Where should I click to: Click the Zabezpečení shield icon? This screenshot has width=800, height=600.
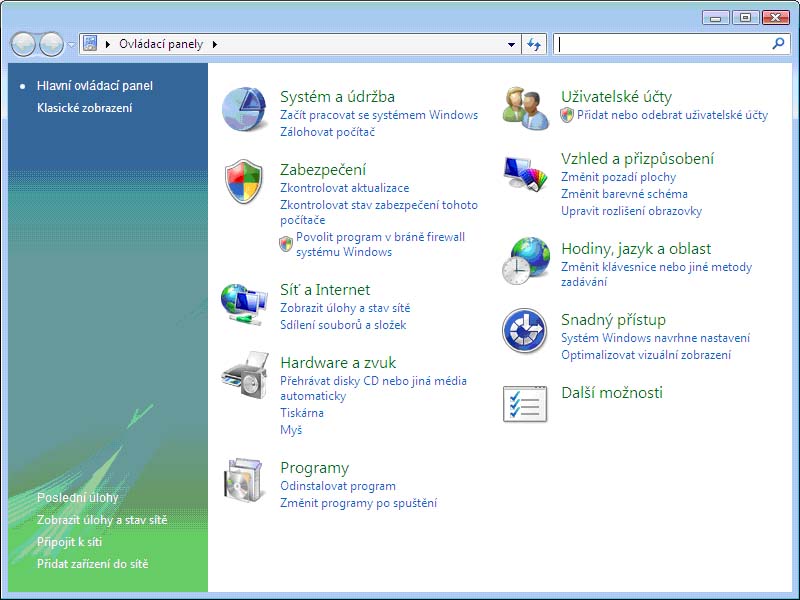tap(244, 181)
